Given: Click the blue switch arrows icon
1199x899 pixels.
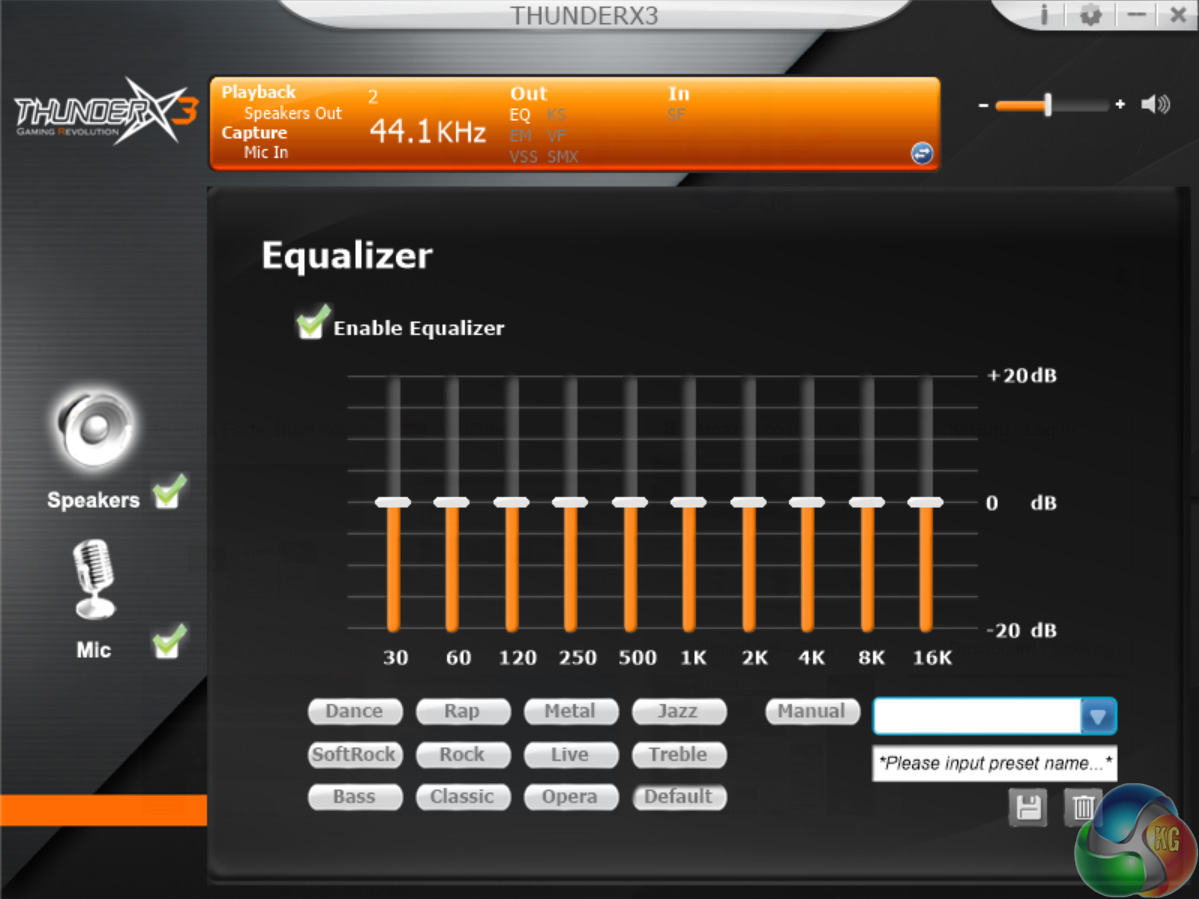Looking at the screenshot, I should pos(921,153).
